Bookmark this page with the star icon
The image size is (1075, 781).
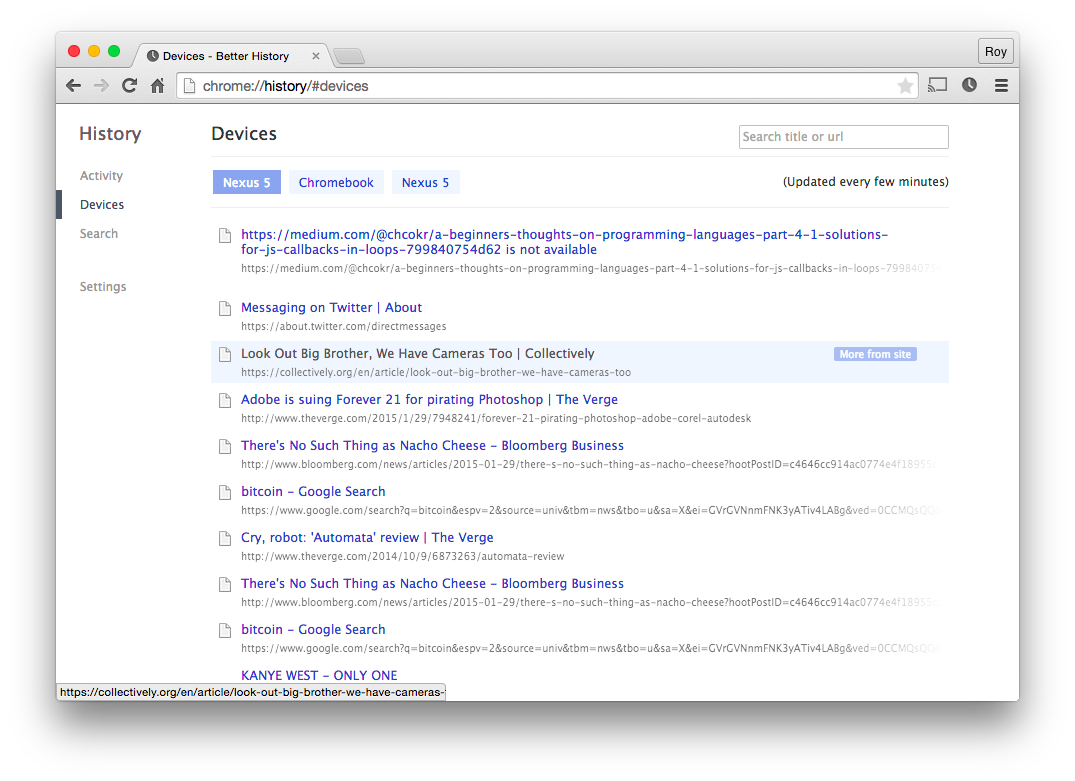click(x=905, y=86)
